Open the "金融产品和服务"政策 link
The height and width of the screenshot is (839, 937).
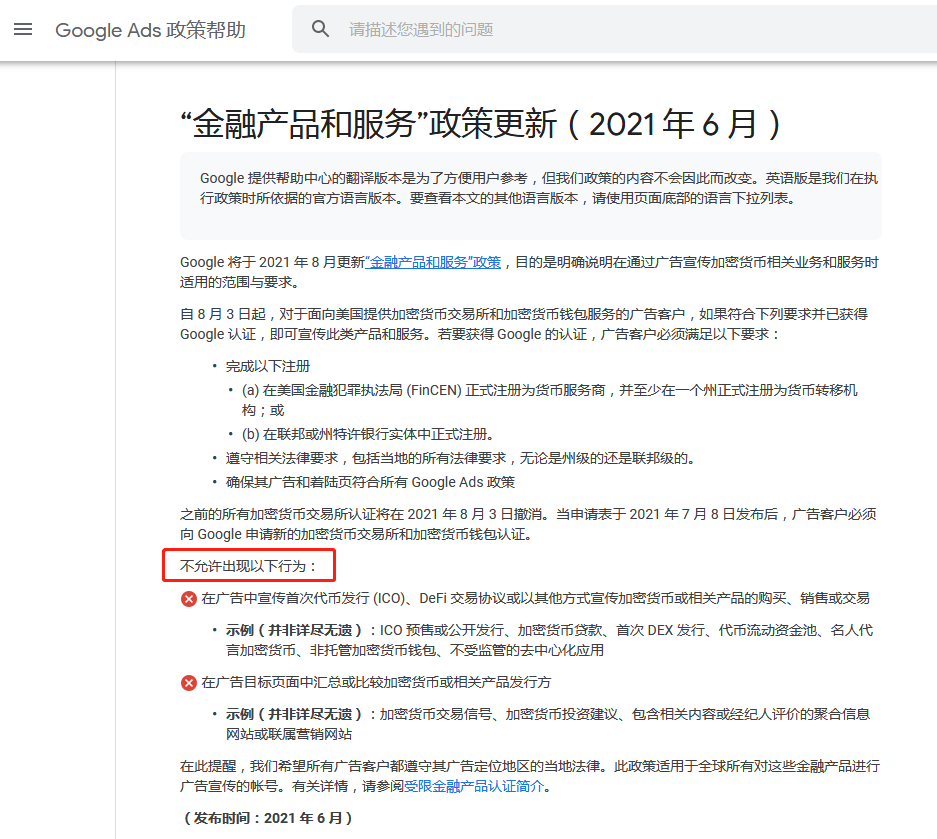tap(433, 262)
